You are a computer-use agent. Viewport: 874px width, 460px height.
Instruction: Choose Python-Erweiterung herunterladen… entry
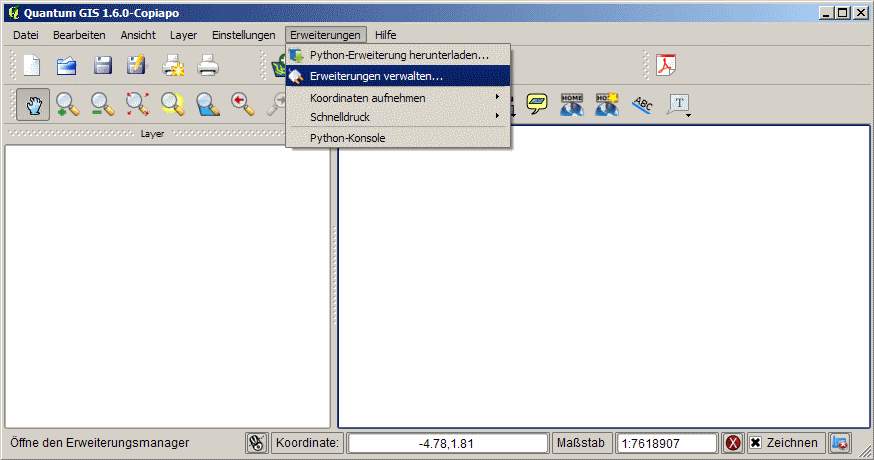point(398,55)
